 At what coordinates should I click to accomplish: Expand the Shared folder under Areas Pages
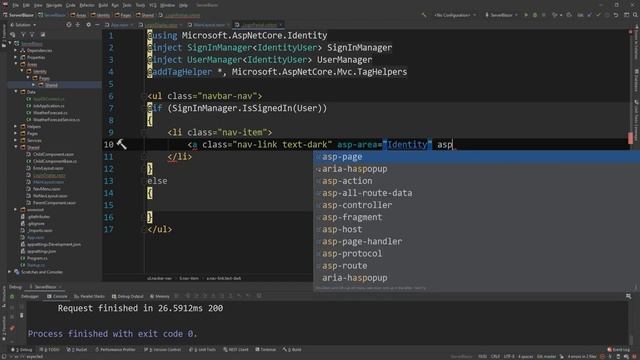34,85
